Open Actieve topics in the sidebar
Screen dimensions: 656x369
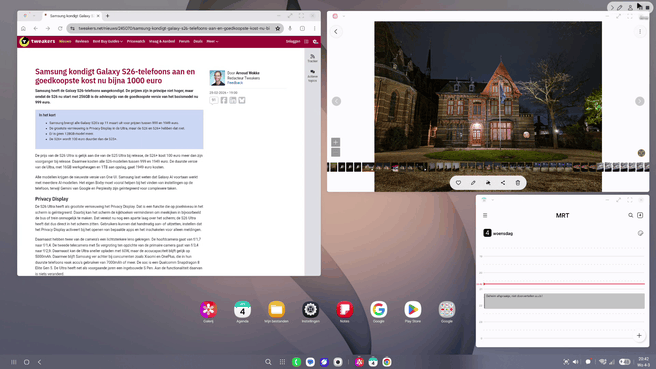[313, 76]
